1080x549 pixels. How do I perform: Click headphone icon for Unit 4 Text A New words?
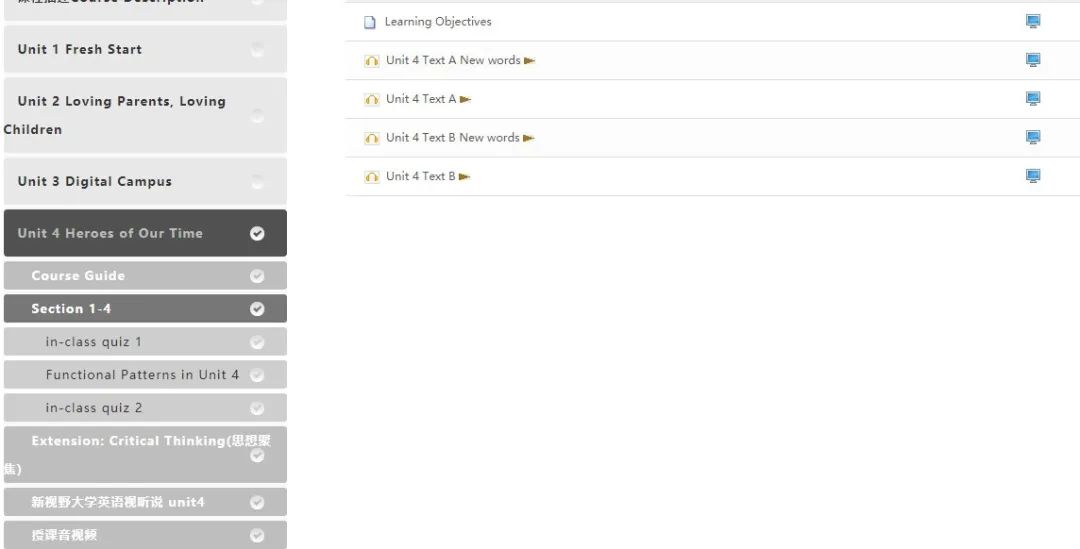pos(372,61)
